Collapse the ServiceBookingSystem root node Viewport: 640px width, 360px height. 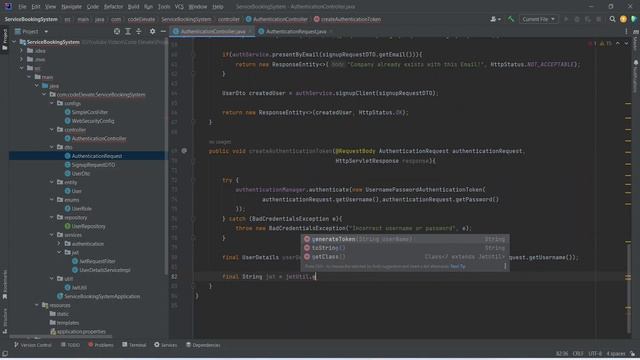14,42
